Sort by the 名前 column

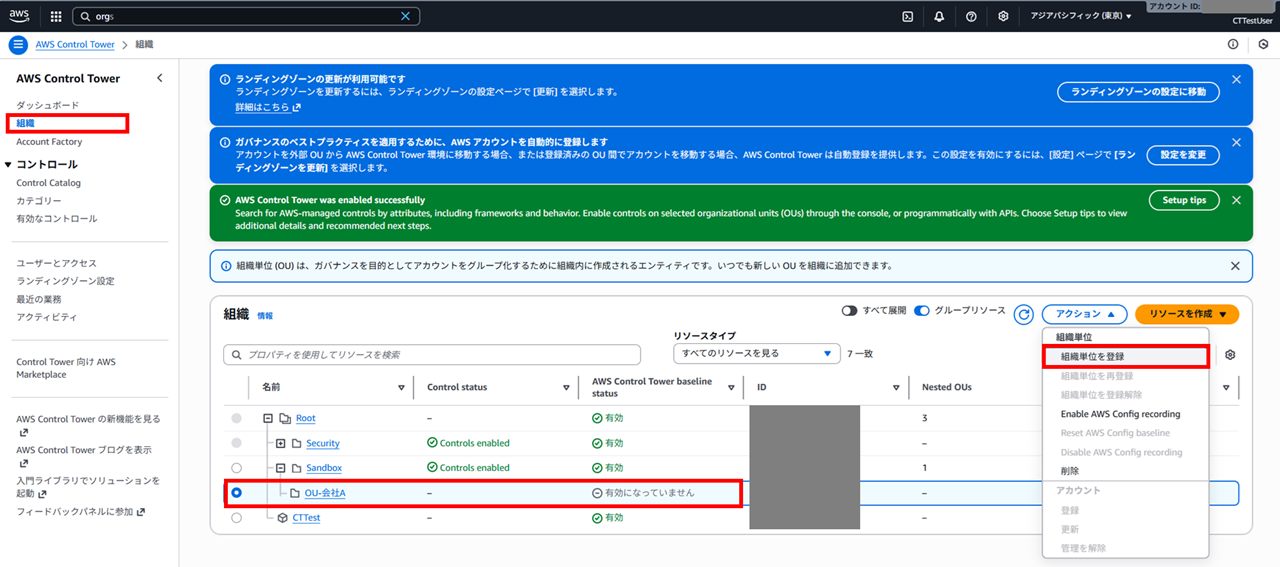point(401,388)
